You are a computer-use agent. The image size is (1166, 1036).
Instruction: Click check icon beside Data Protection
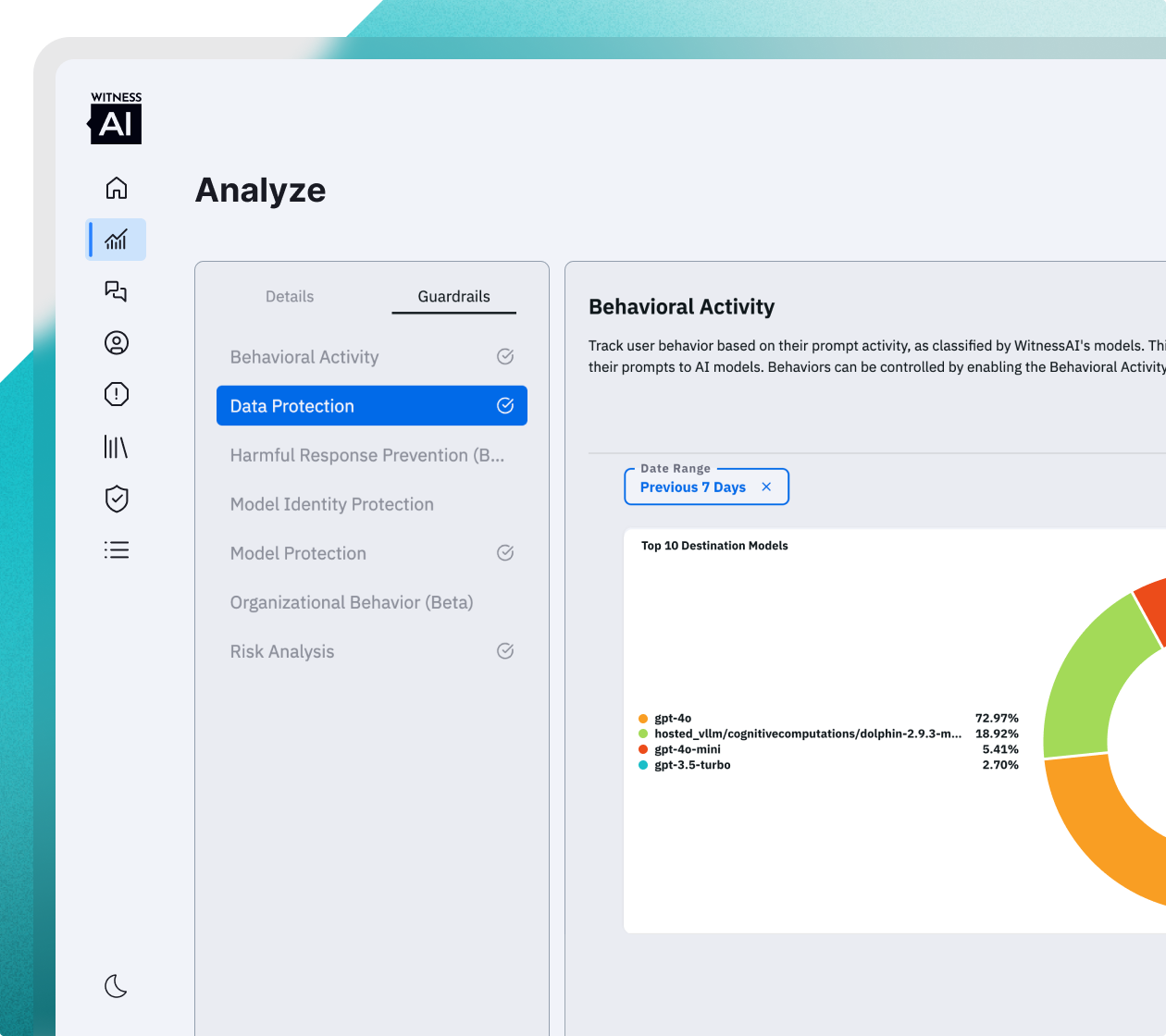[505, 405]
